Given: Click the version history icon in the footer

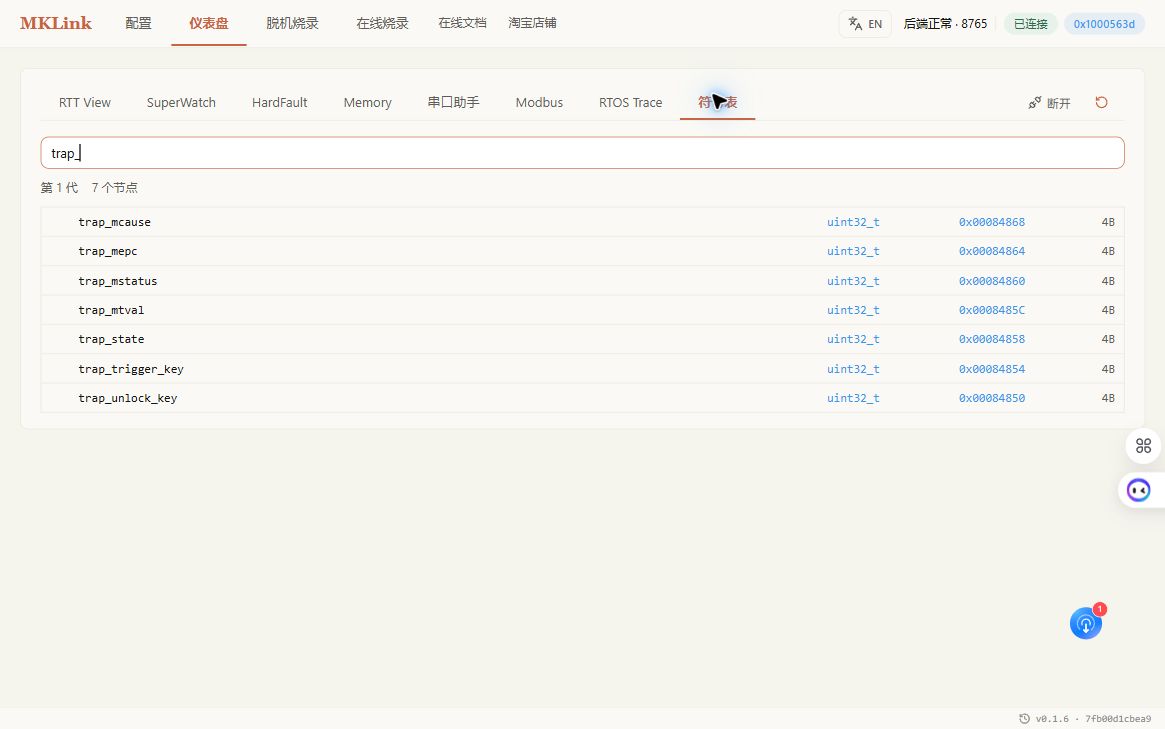Looking at the screenshot, I should point(1025,719).
